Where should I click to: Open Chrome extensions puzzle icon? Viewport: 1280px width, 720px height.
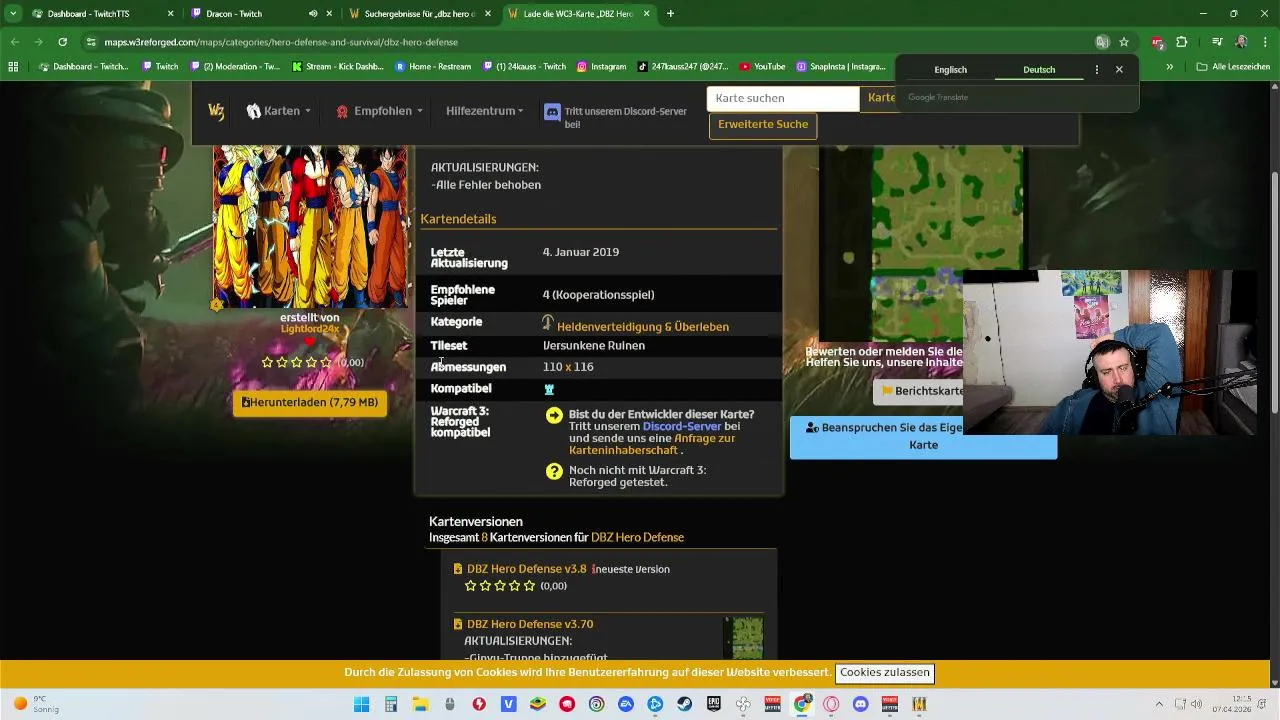tap(1181, 42)
